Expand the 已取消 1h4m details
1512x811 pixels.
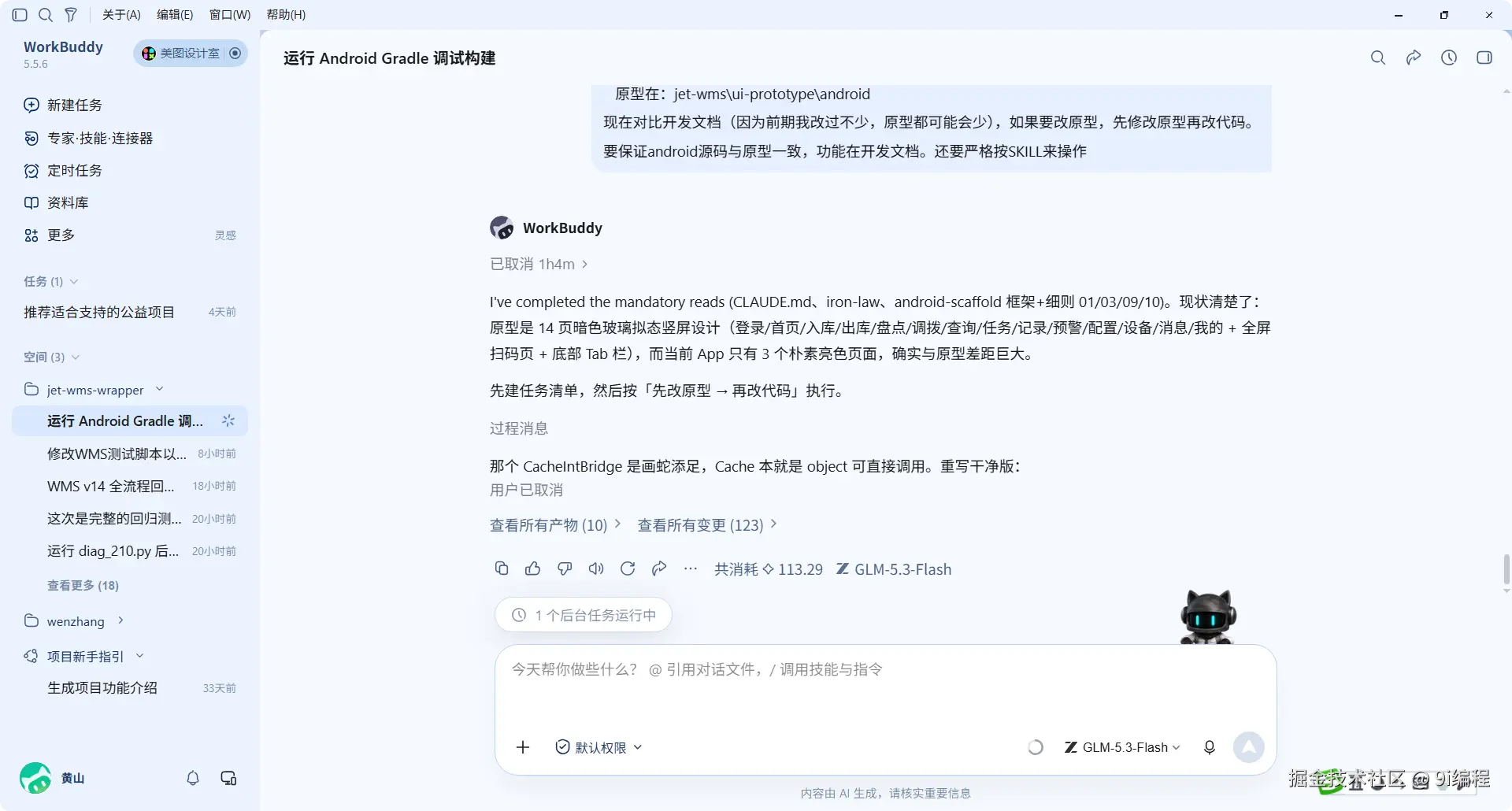coord(539,265)
